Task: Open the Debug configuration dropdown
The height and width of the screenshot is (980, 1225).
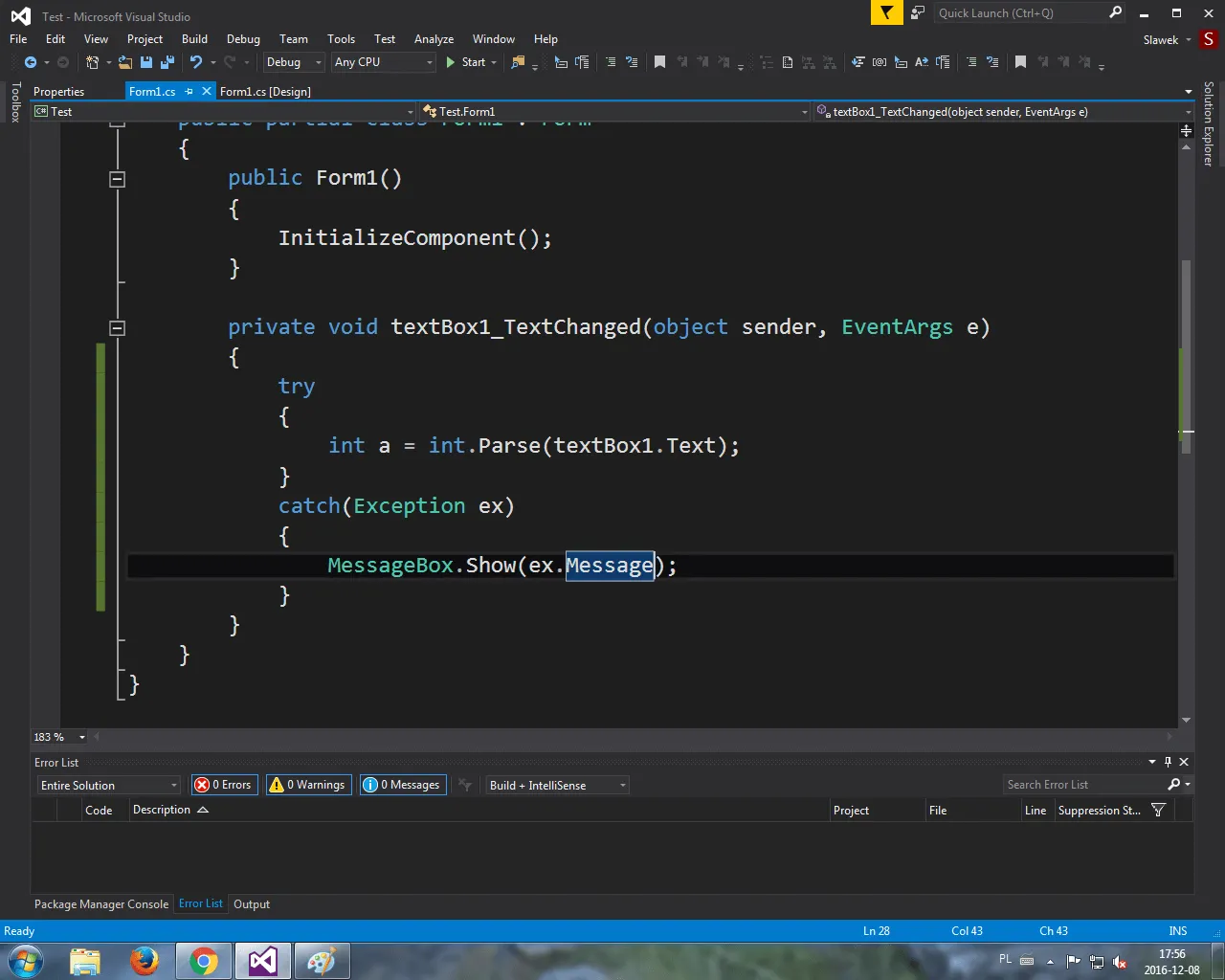Action: point(294,62)
